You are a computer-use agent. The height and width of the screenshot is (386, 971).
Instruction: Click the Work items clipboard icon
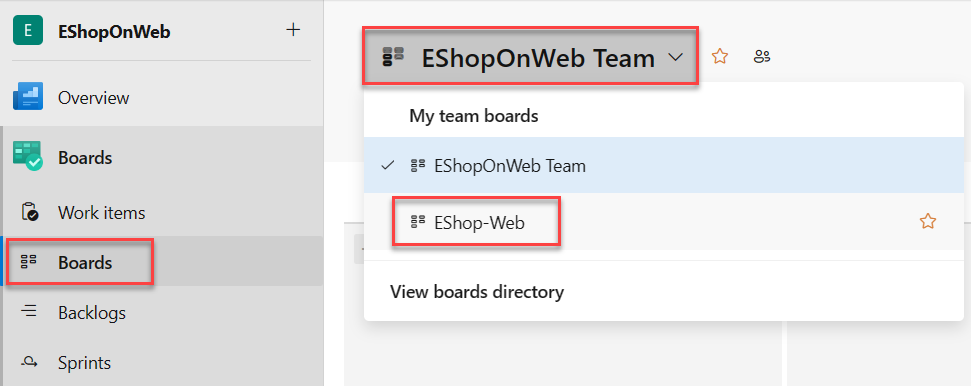pyautogui.click(x=29, y=212)
